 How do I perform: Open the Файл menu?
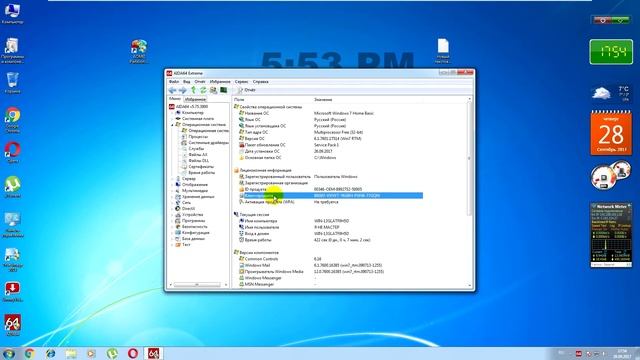[x=174, y=82]
